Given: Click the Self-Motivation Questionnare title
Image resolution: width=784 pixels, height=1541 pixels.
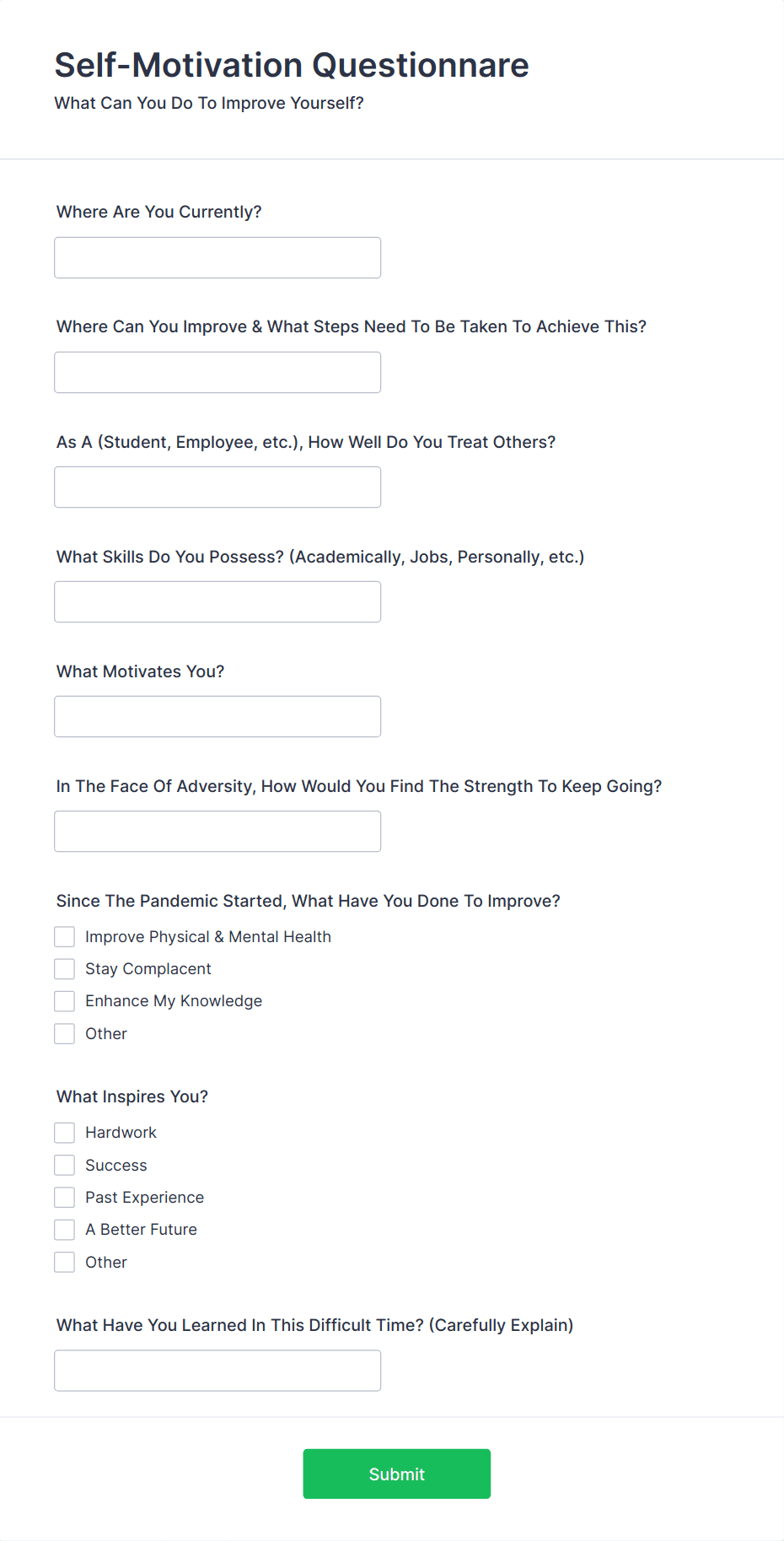Looking at the screenshot, I should 291,65.
